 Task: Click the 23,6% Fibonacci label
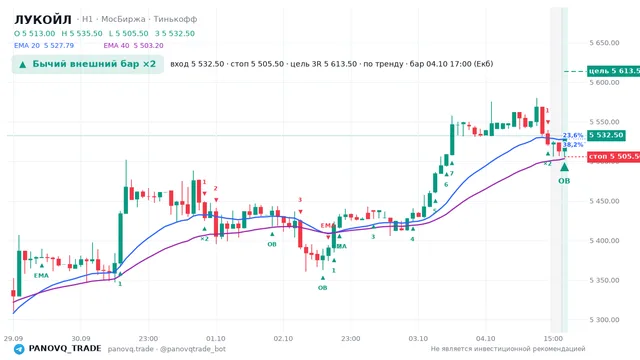(573, 135)
